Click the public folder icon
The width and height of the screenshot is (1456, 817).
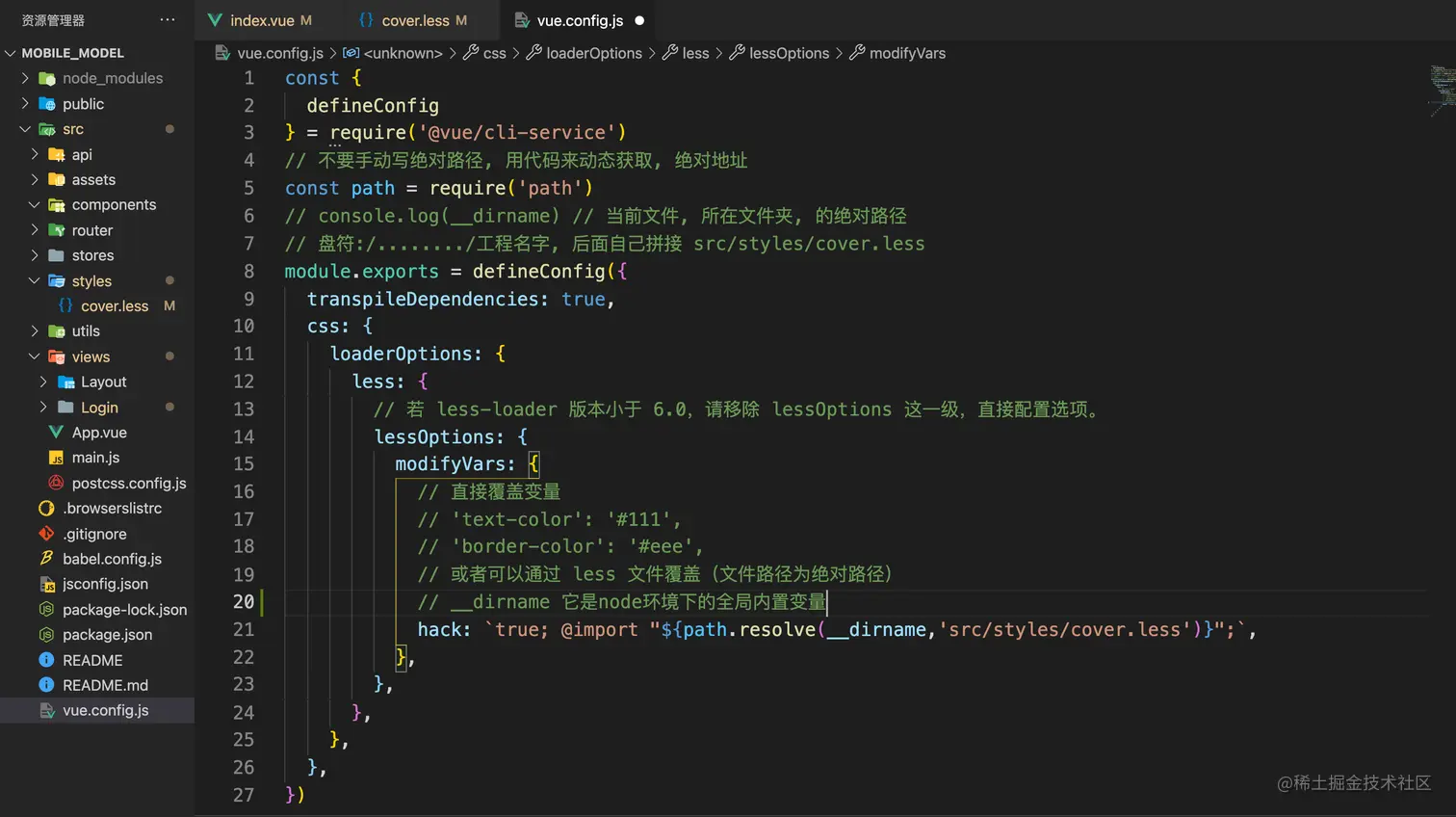pyautogui.click(x=46, y=104)
